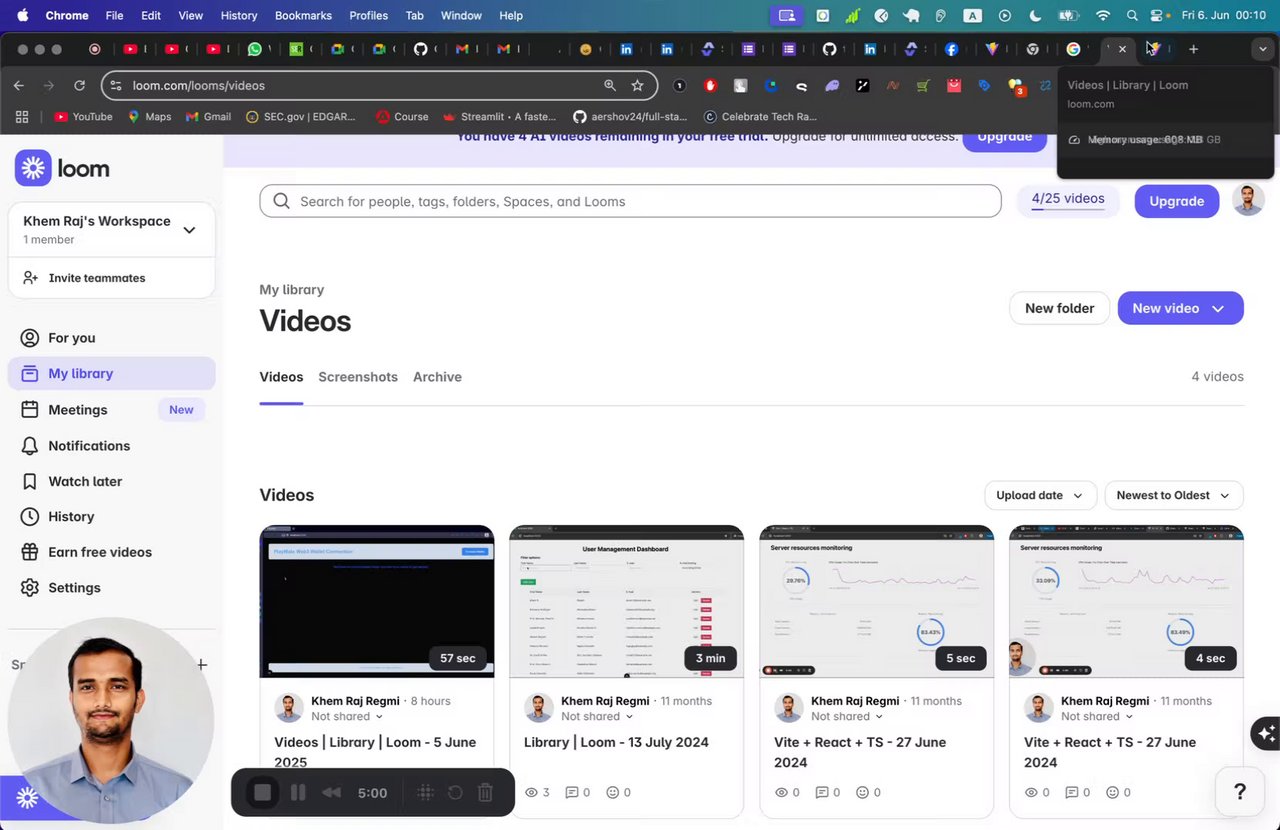Image resolution: width=1280 pixels, height=830 pixels.
Task: Click Upgrade in the free trial banner
Action: (x=1004, y=138)
